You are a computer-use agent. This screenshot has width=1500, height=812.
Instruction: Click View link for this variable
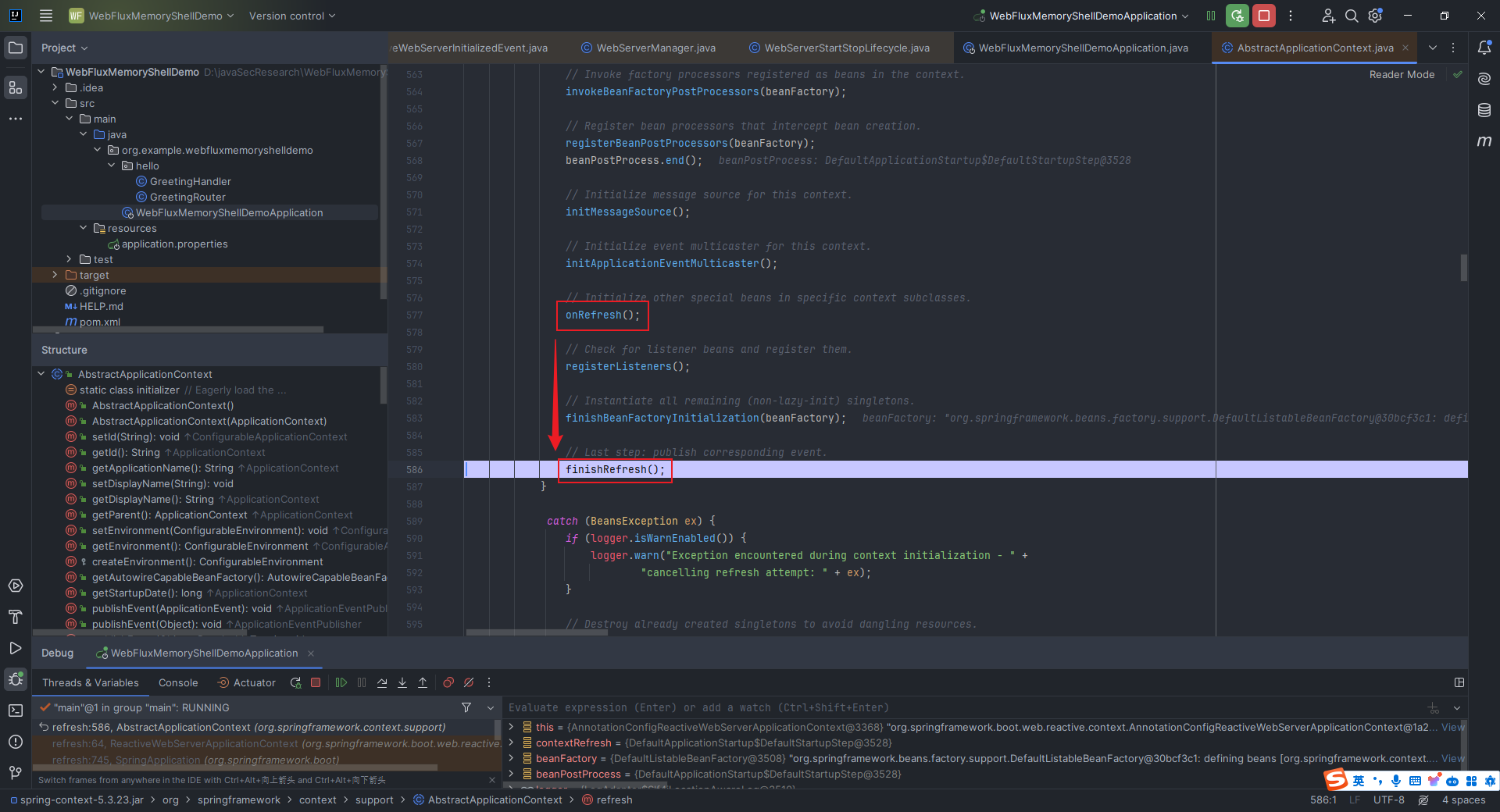click(1452, 727)
